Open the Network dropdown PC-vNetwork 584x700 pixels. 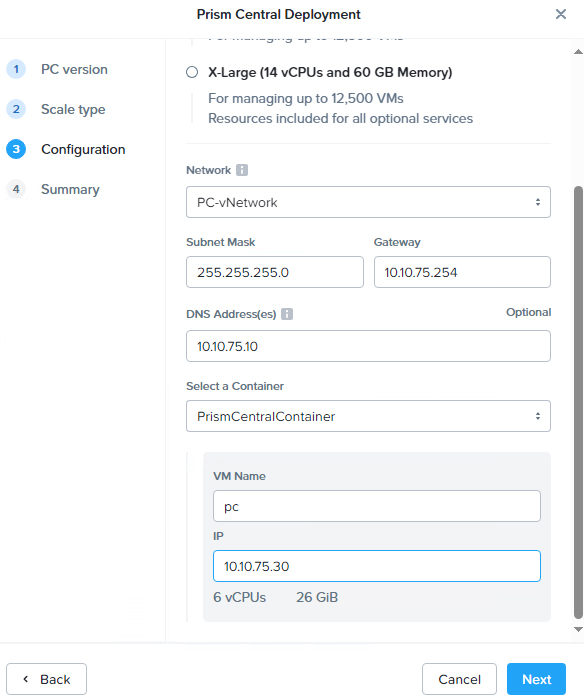(368, 202)
